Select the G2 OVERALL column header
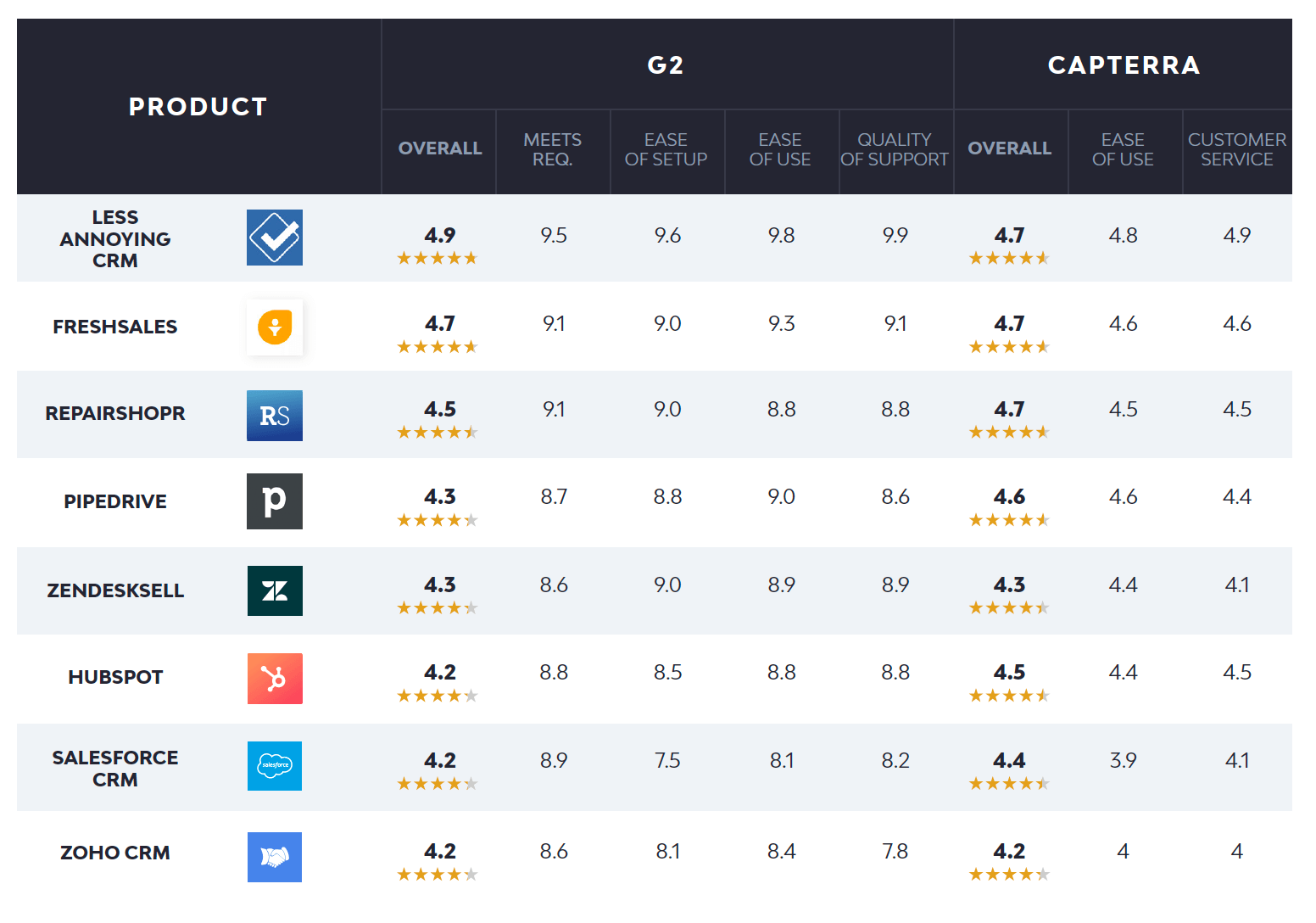The image size is (1316, 923). [439, 148]
